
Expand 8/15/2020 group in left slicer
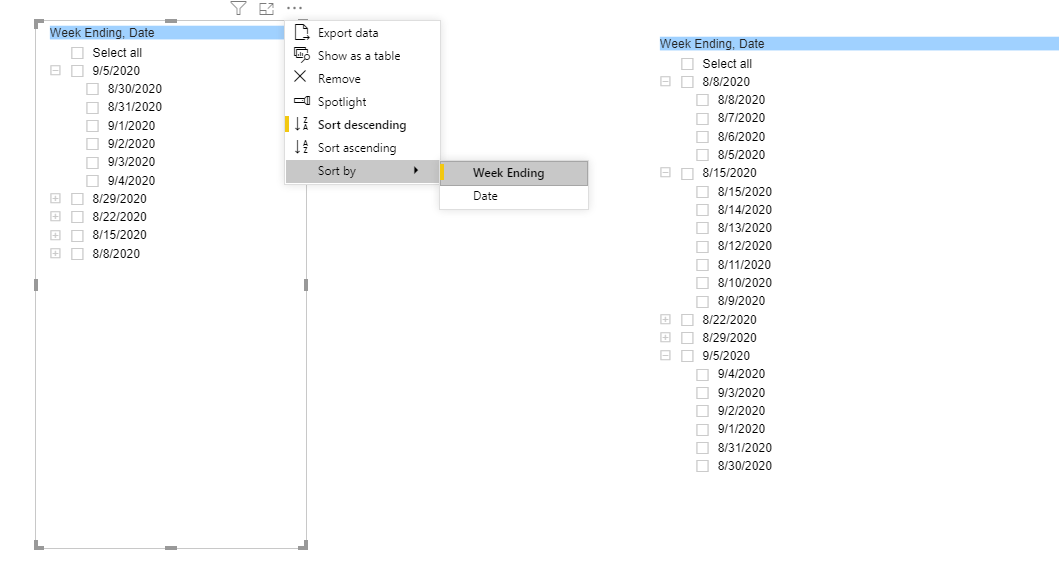coord(55,235)
